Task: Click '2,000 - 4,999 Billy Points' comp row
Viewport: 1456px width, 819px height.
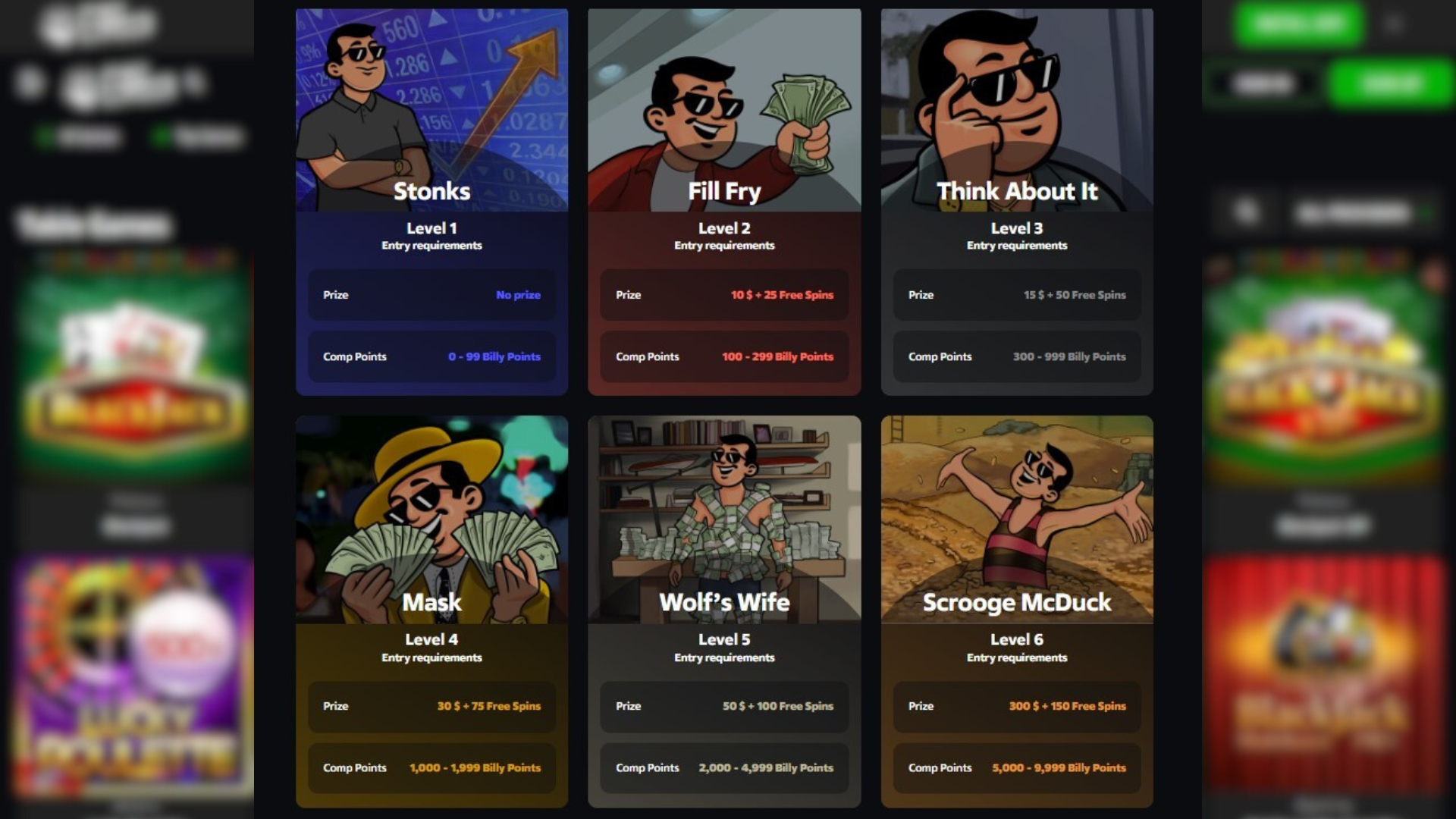Action: [724, 768]
